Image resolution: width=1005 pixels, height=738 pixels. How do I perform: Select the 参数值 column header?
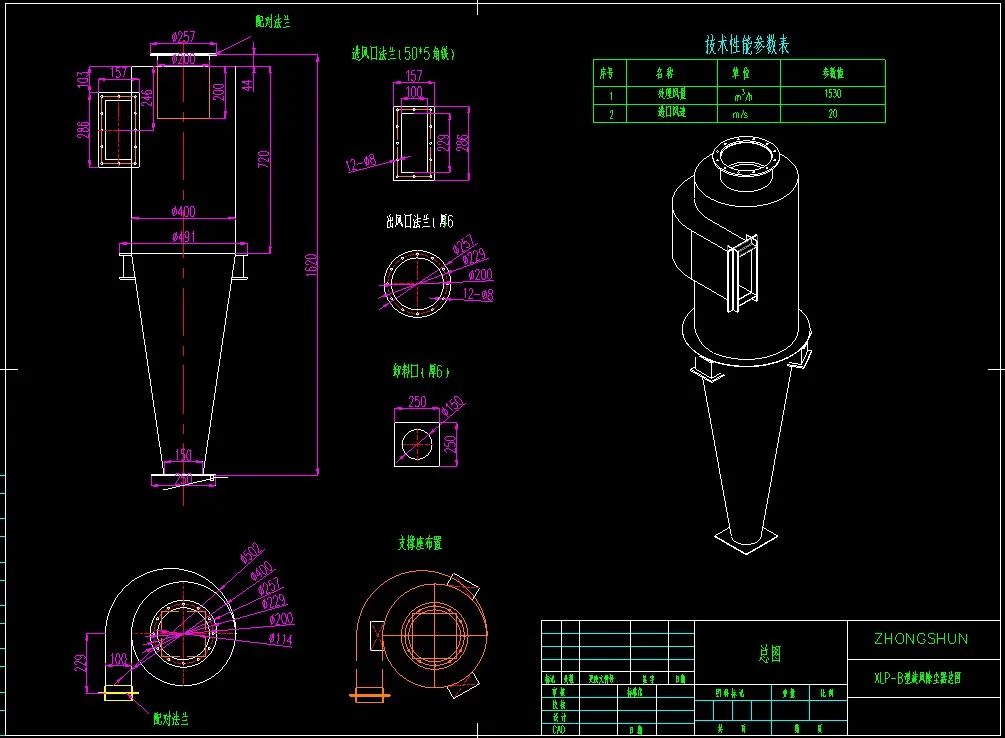(x=832, y=72)
